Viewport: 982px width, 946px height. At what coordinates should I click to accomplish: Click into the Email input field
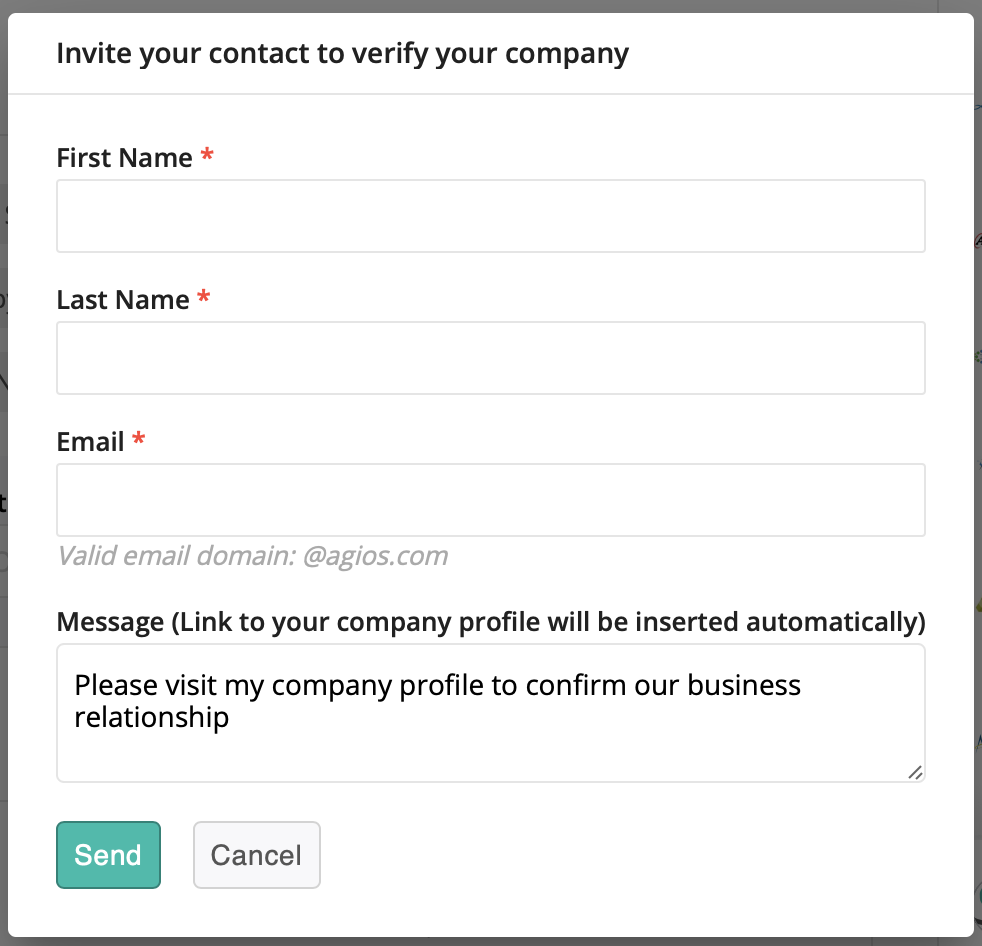click(x=490, y=500)
